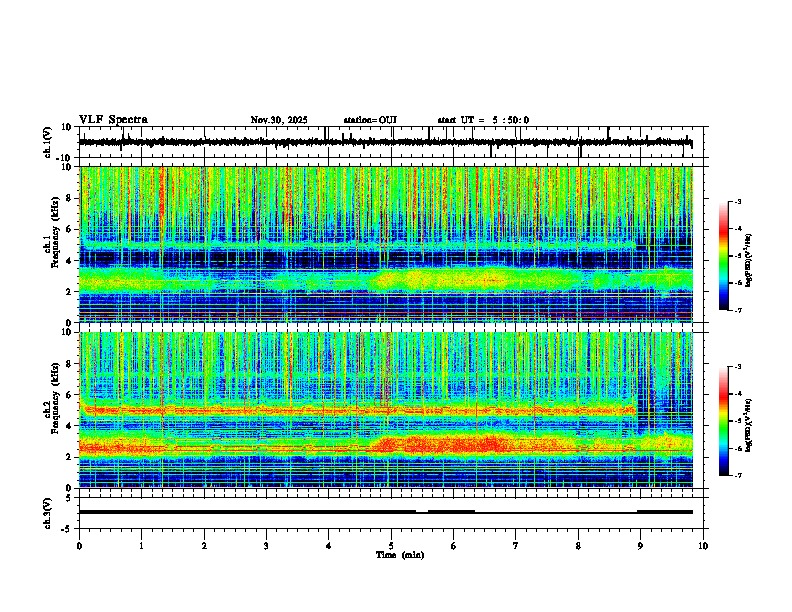Click time axis tick label "5"

coord(391,546)
